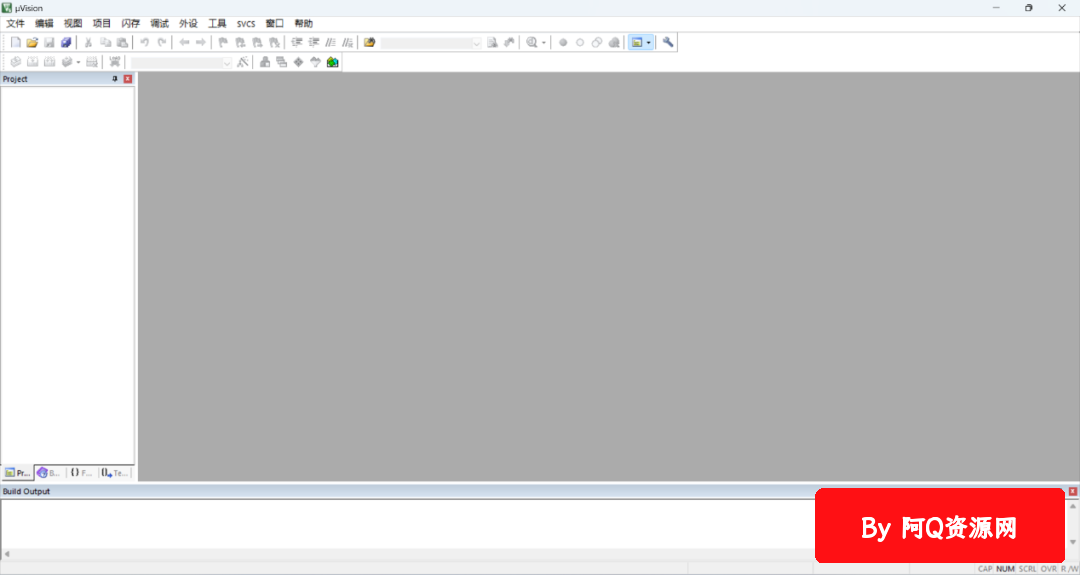Open the Pack Installer icon
Screen dimensions: 1080x575
332,62
